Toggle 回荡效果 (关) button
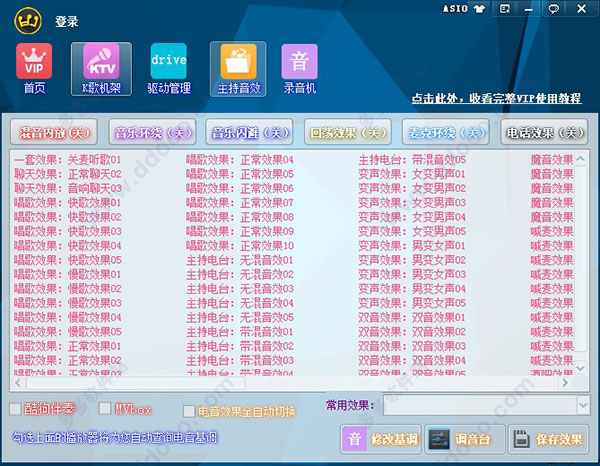Viewport: 600px width, 466px height. 347,132
